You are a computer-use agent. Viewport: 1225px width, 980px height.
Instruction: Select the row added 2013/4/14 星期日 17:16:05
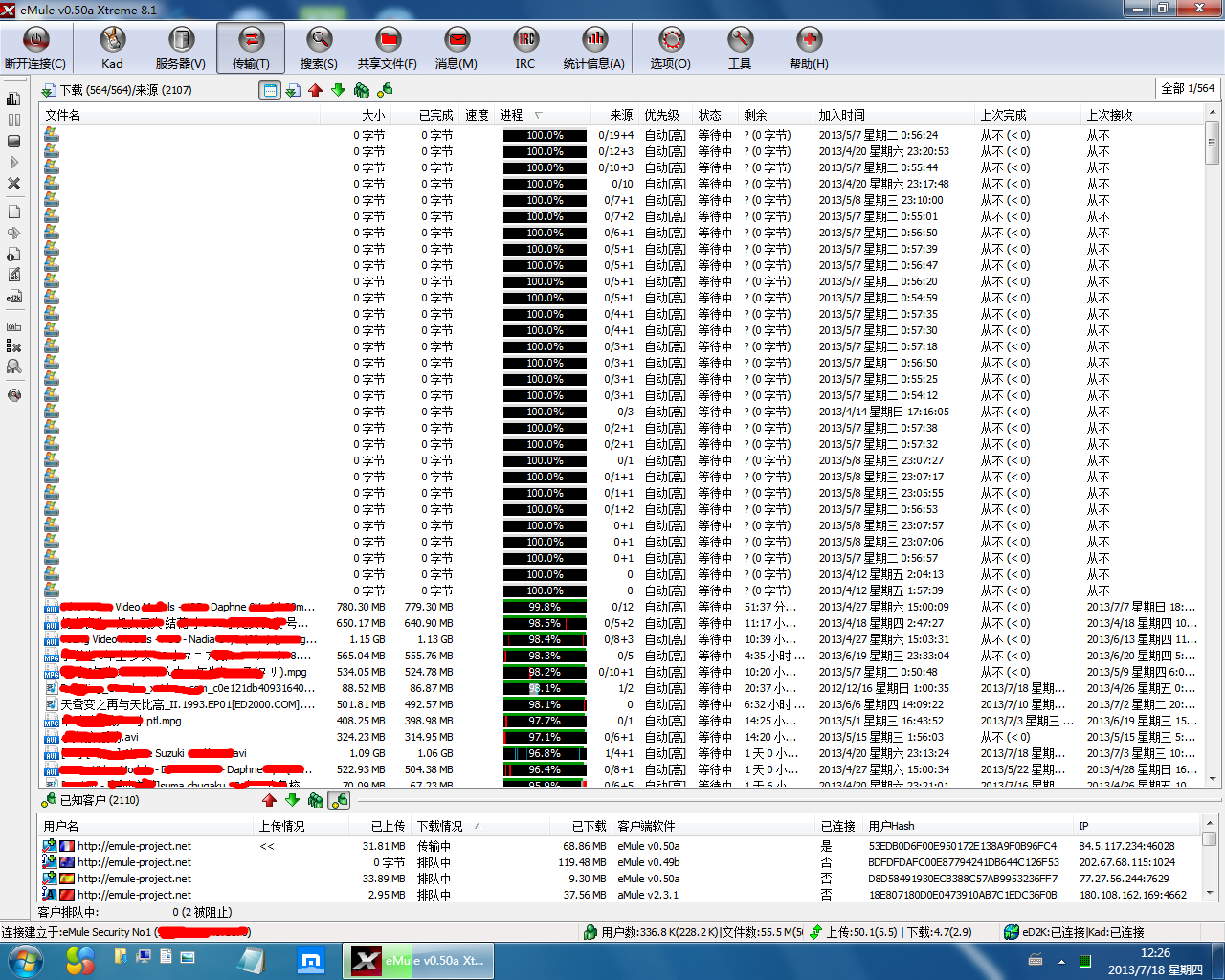(x=622, y=412)
